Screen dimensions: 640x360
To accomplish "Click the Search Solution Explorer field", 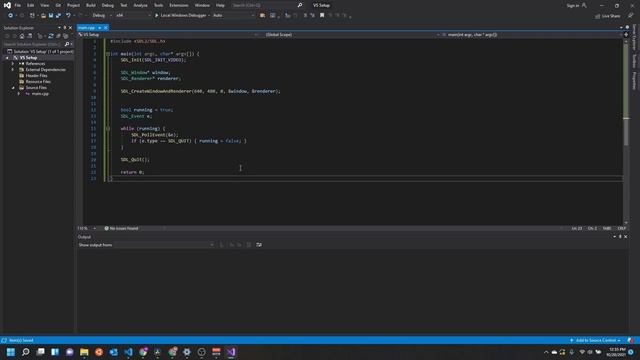I will [x=33, y=44].
